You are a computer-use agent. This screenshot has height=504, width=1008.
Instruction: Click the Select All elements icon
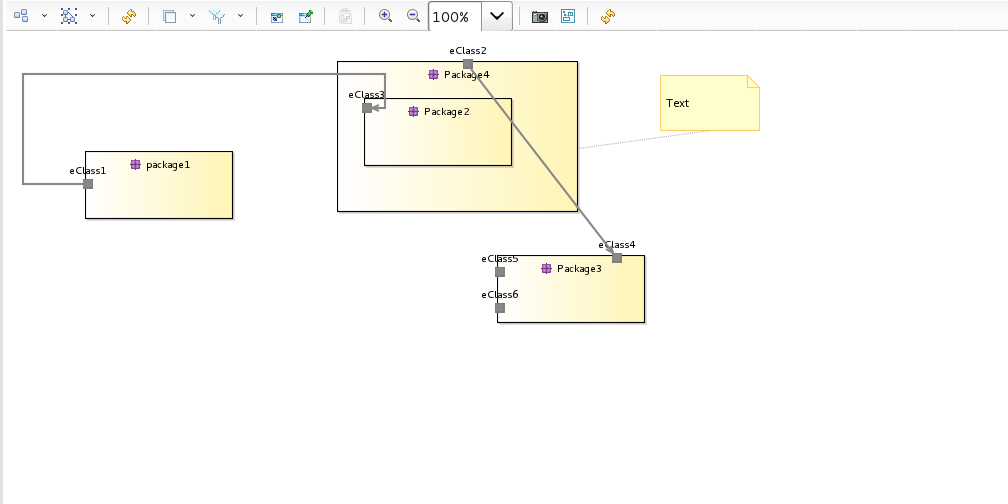[x=69, y=16]
